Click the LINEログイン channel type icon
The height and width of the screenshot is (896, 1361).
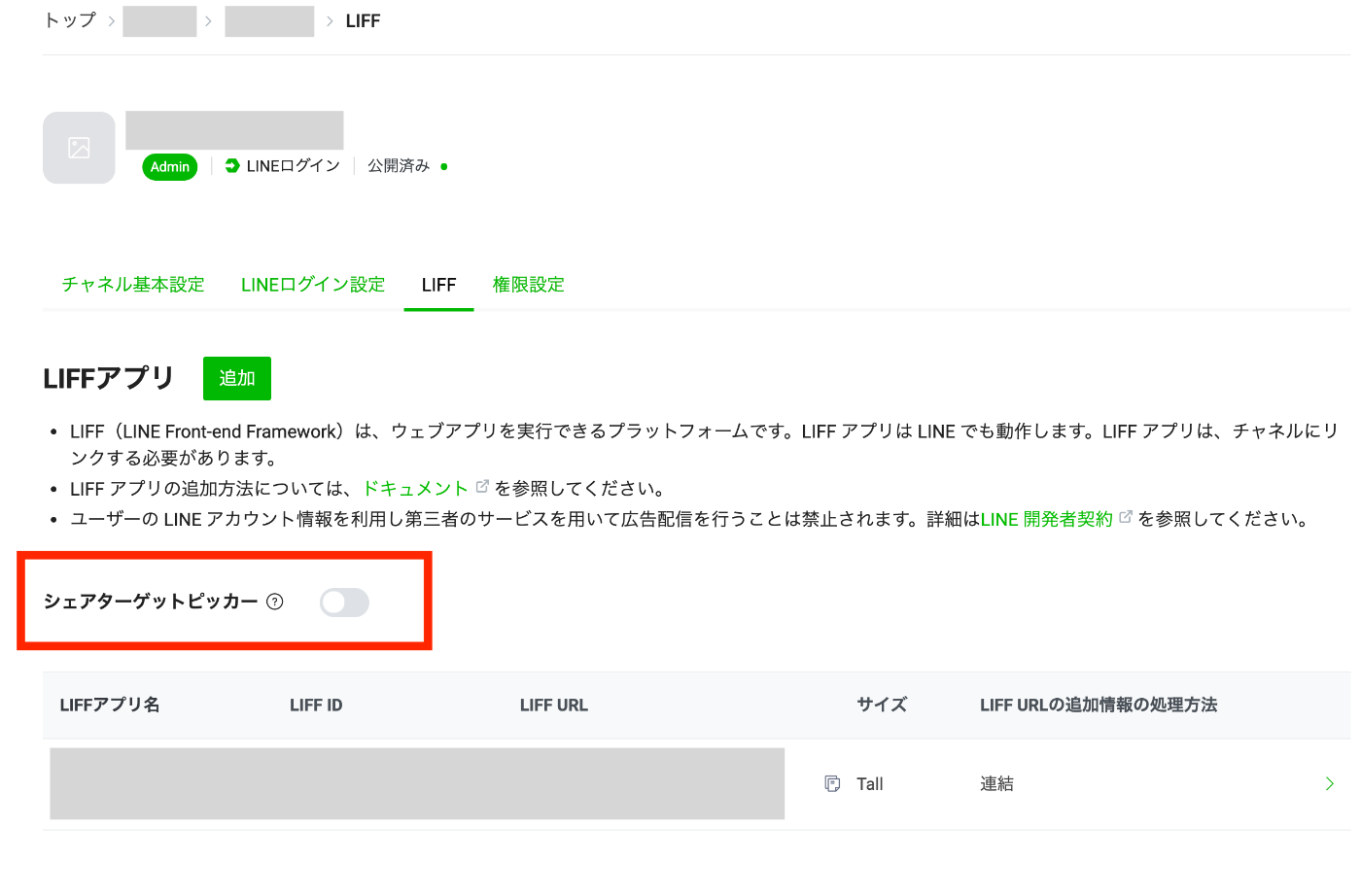tap(232, 166)
